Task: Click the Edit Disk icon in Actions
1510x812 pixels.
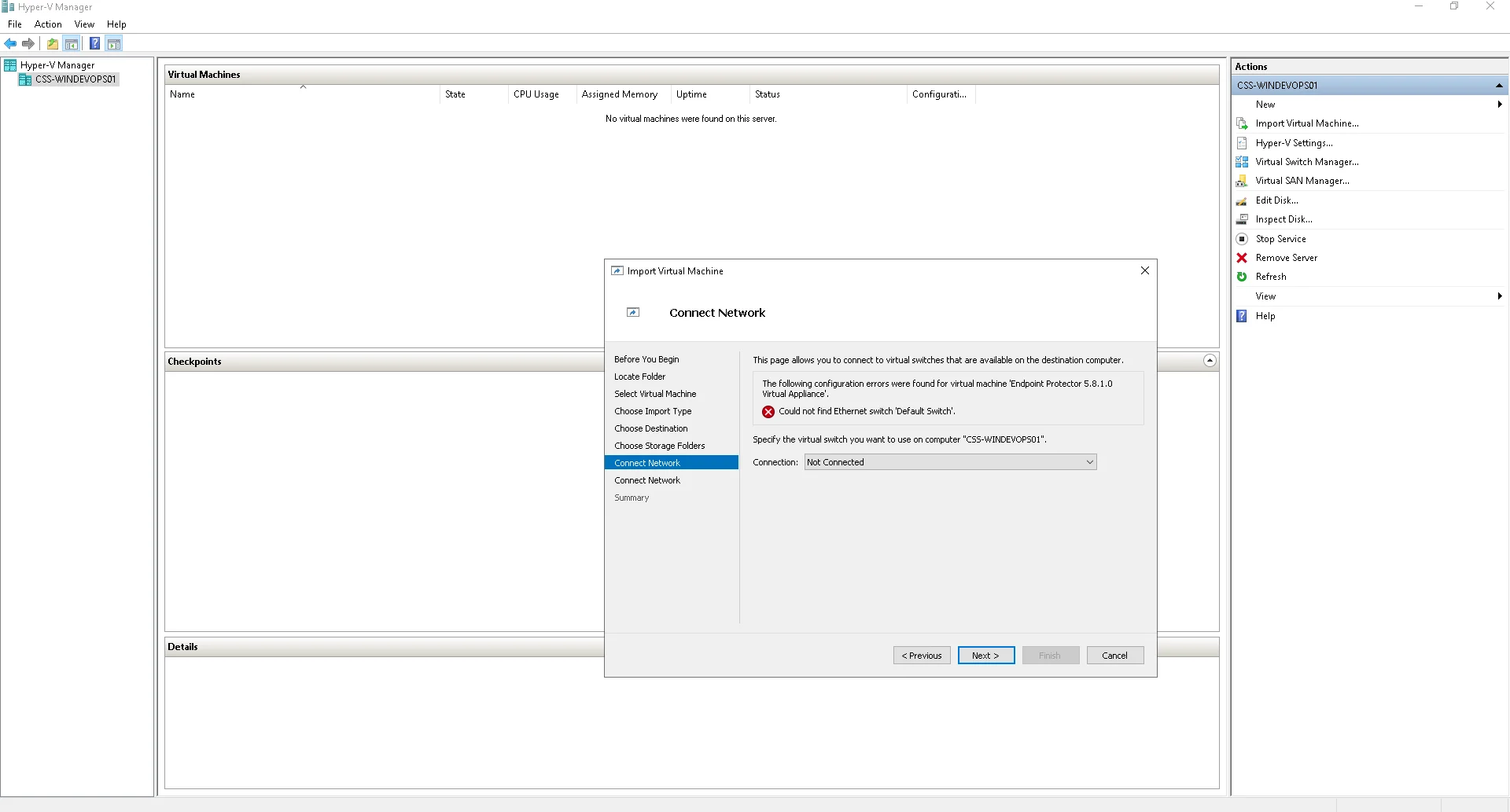Action: point(1242,200)
